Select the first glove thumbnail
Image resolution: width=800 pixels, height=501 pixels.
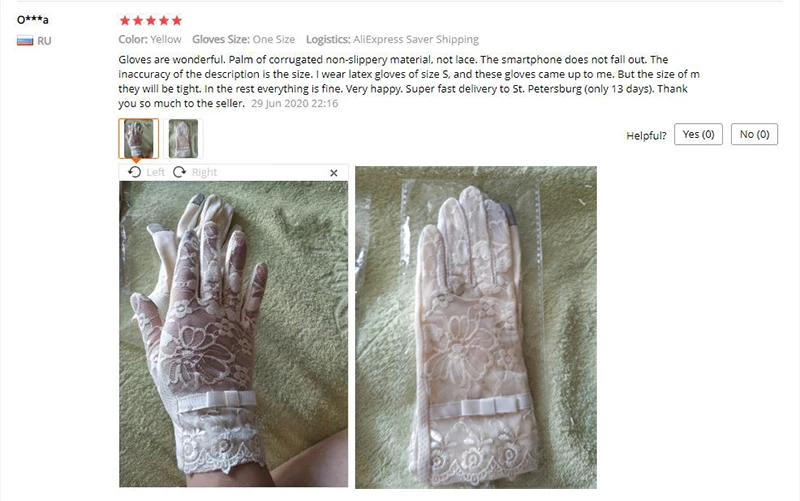(139, 138)
